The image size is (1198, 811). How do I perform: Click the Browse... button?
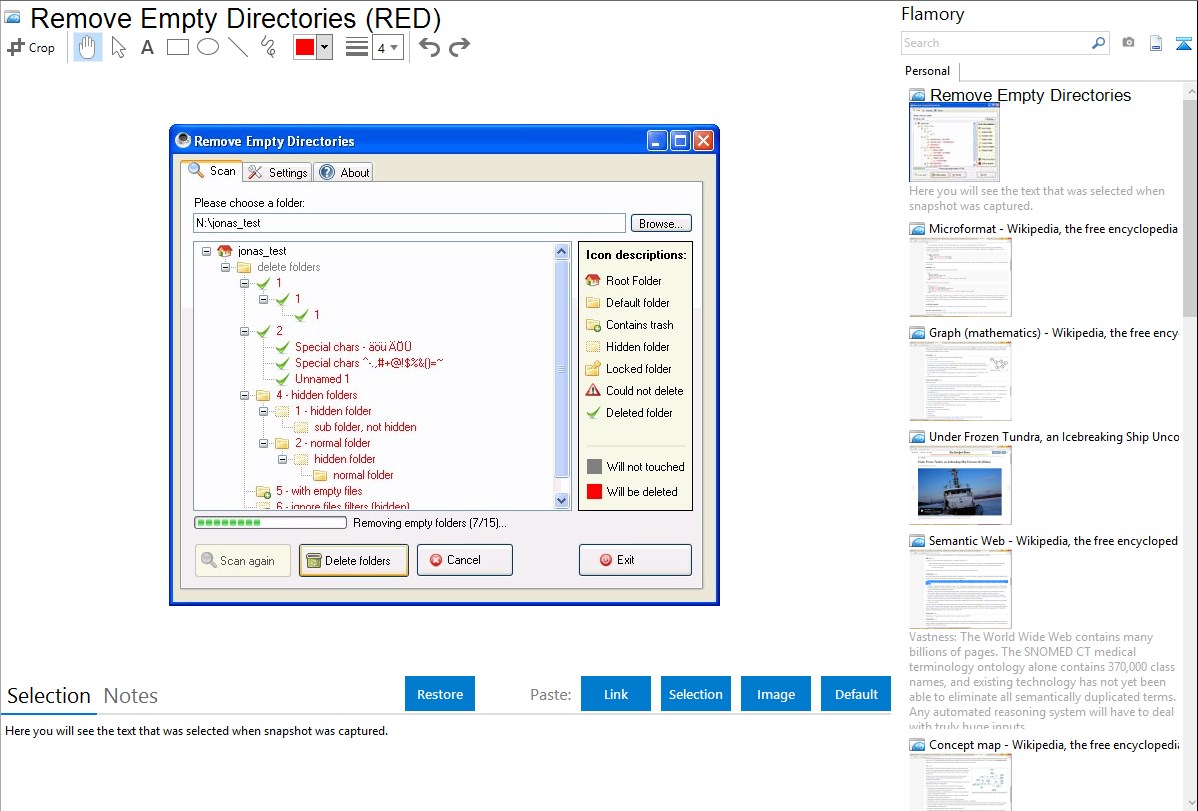[x=661, y=223]
